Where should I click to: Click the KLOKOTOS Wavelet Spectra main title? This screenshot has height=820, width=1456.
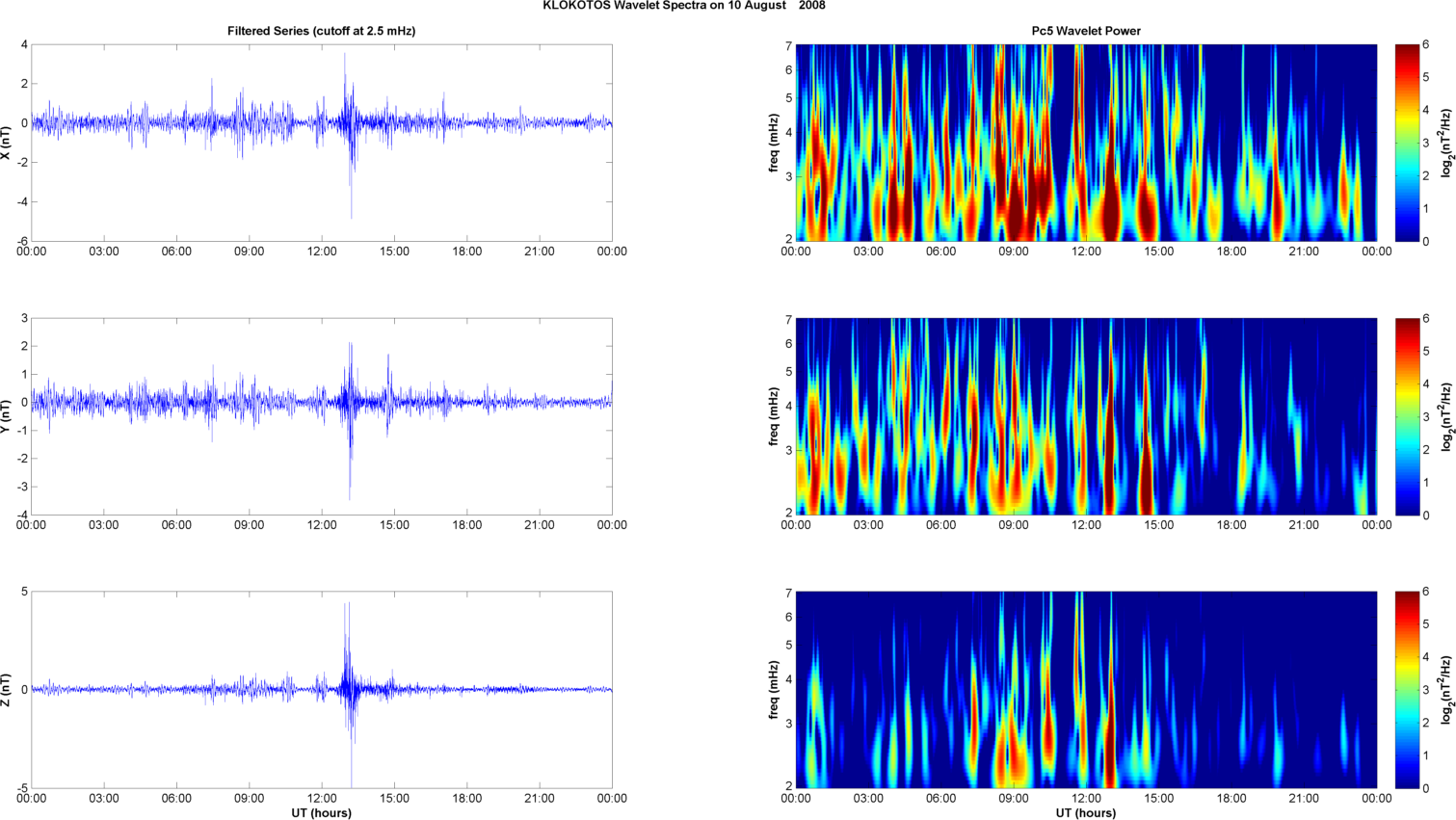click(x=683, y=6)
